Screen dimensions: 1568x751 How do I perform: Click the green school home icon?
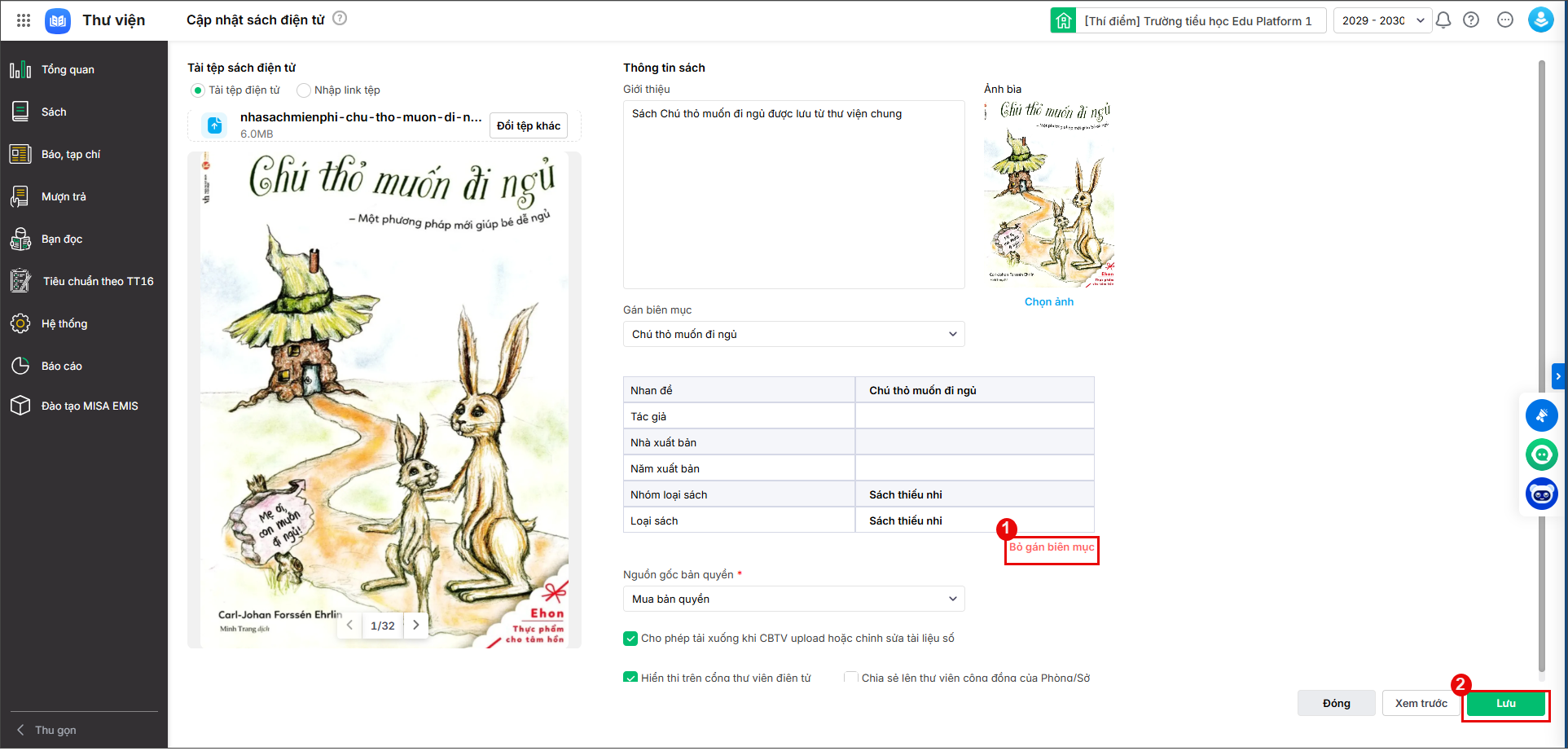(1063, 20)
